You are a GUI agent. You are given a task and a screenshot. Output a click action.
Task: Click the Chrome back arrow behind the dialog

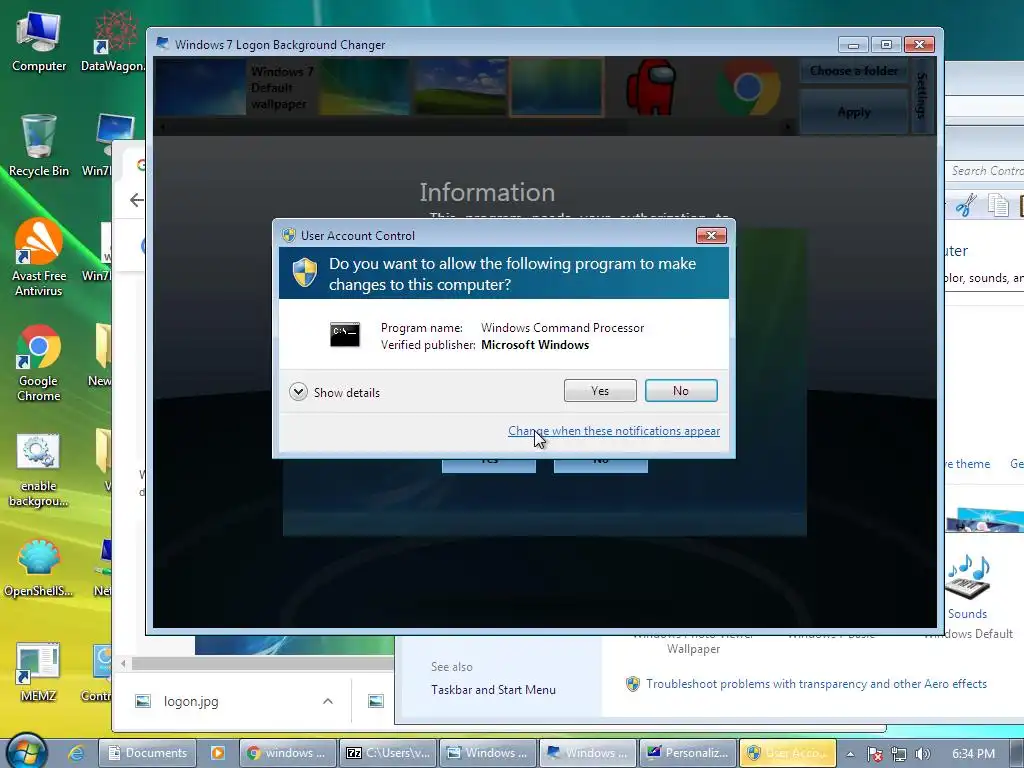(x=136, y=200)
